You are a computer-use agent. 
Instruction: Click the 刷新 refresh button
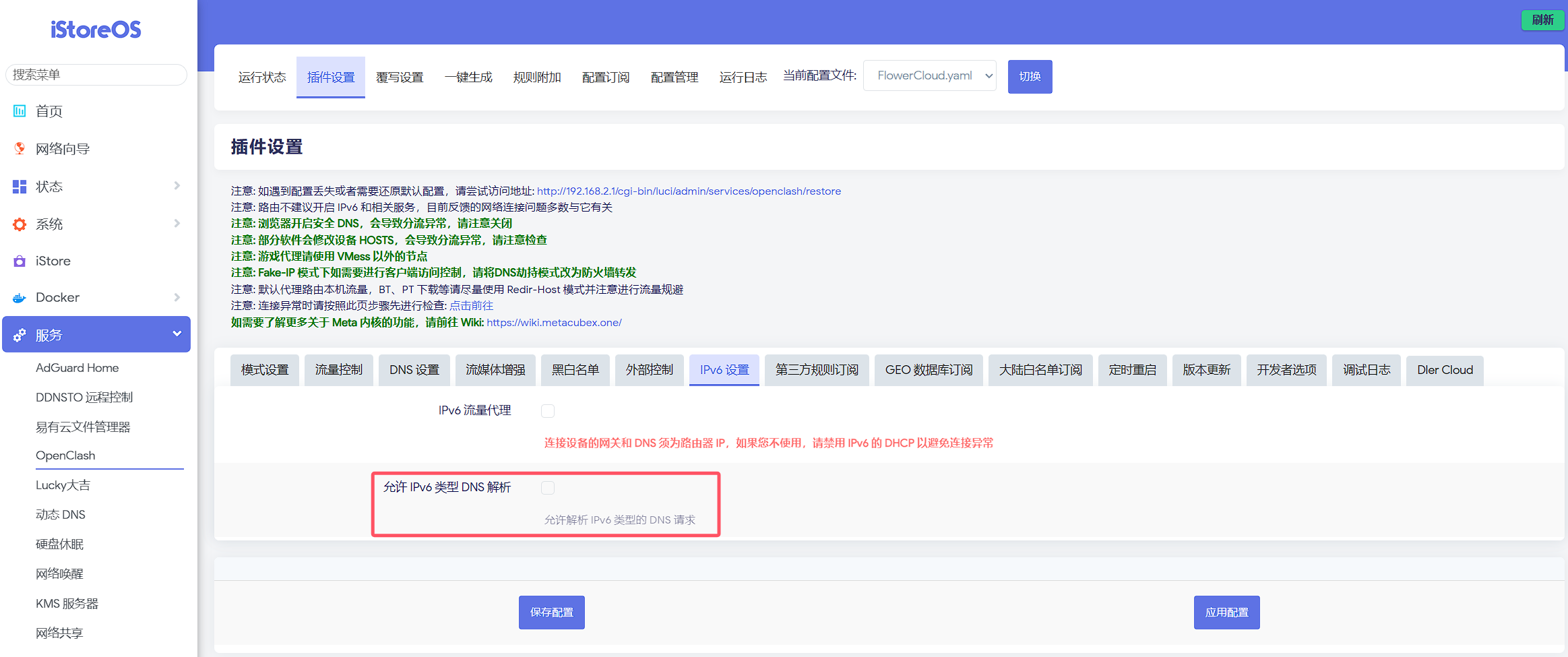coord(1542,20)
